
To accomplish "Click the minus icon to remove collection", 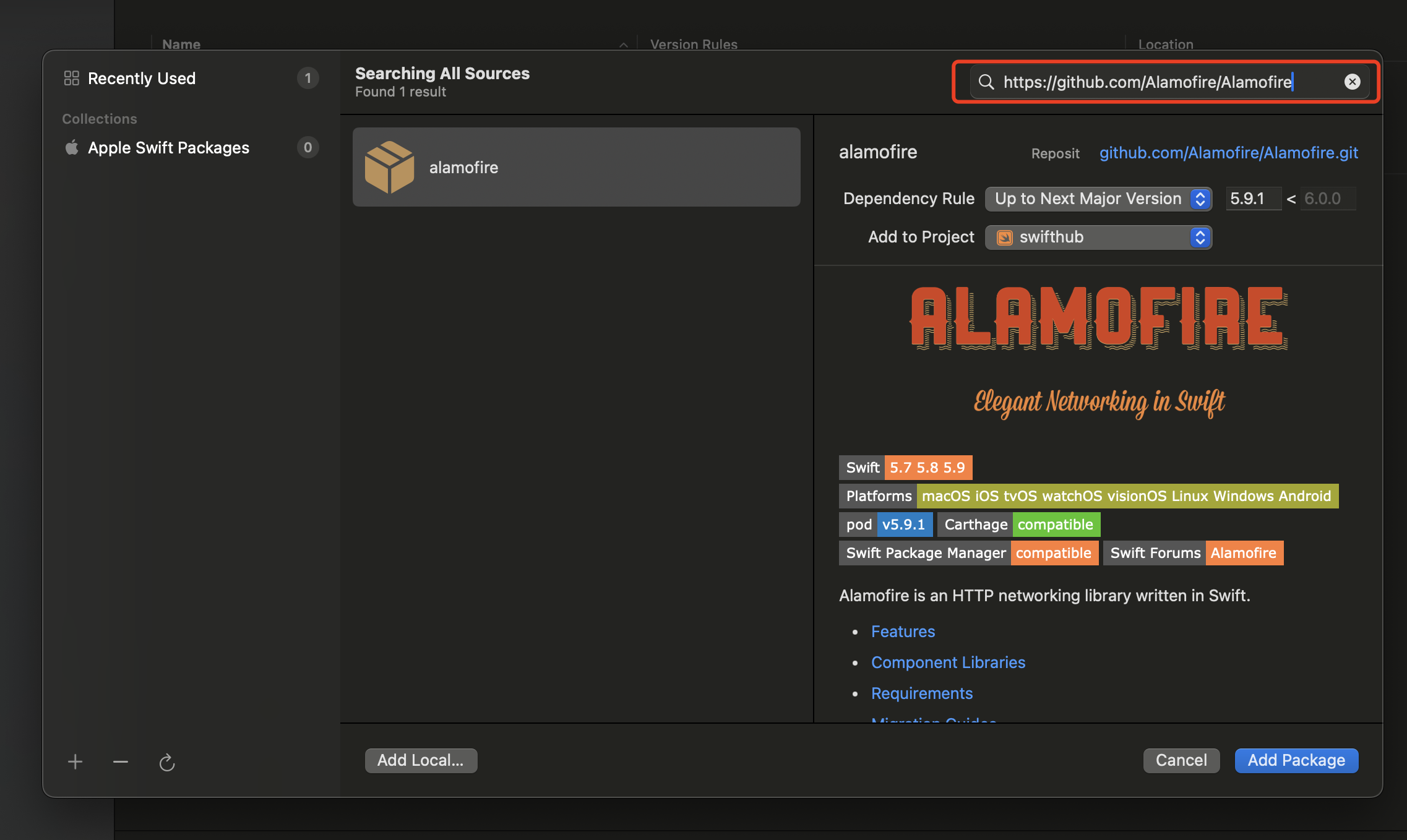I will click(x=121, y=761).
